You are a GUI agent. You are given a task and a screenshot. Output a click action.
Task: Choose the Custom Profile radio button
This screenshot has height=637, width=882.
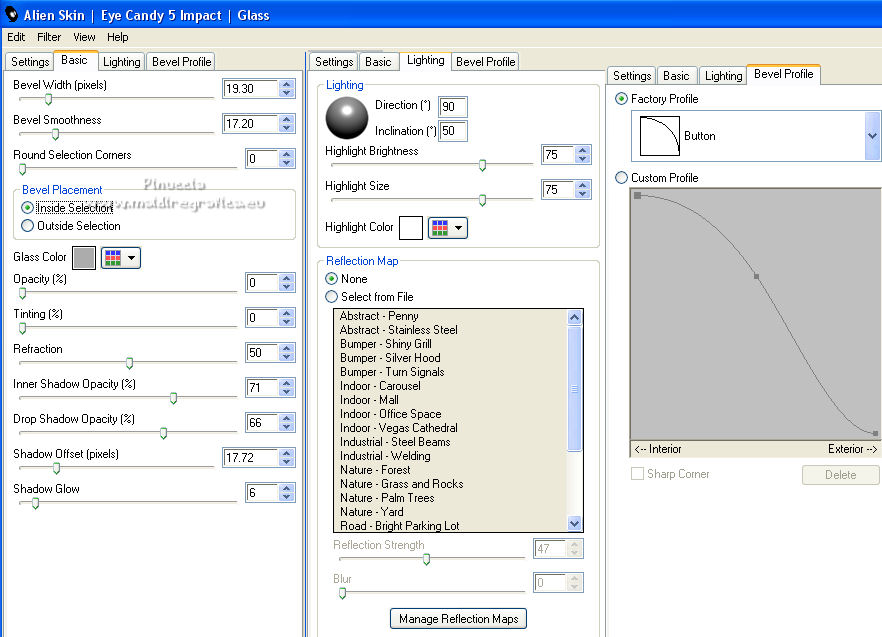(622, 178)
